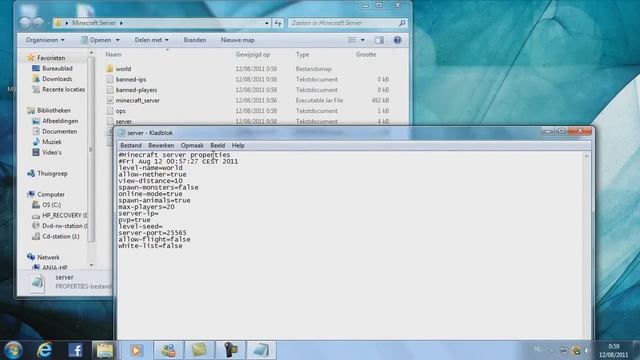Click Nieuwe map in Explorer toolbar
Screen dimensions: 640x360
click(238, 40)
